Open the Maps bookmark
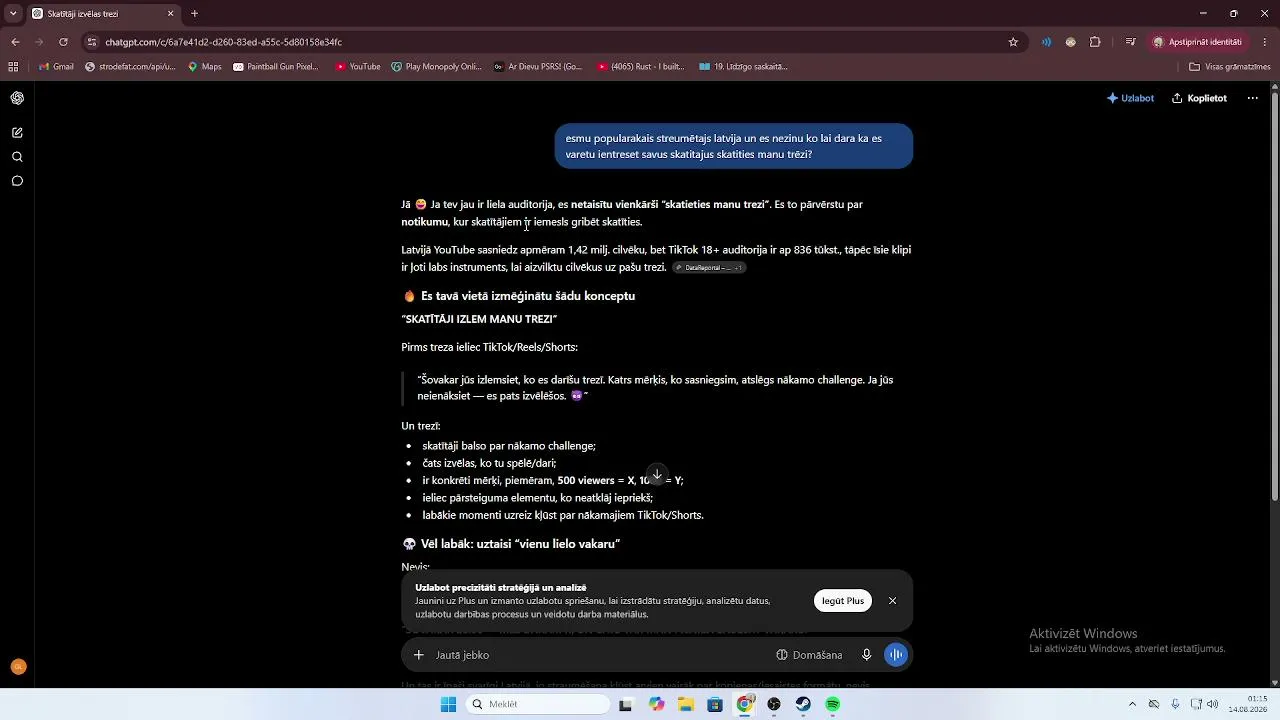This screenshot has height=720, width=1280. [x=205, y=67]
